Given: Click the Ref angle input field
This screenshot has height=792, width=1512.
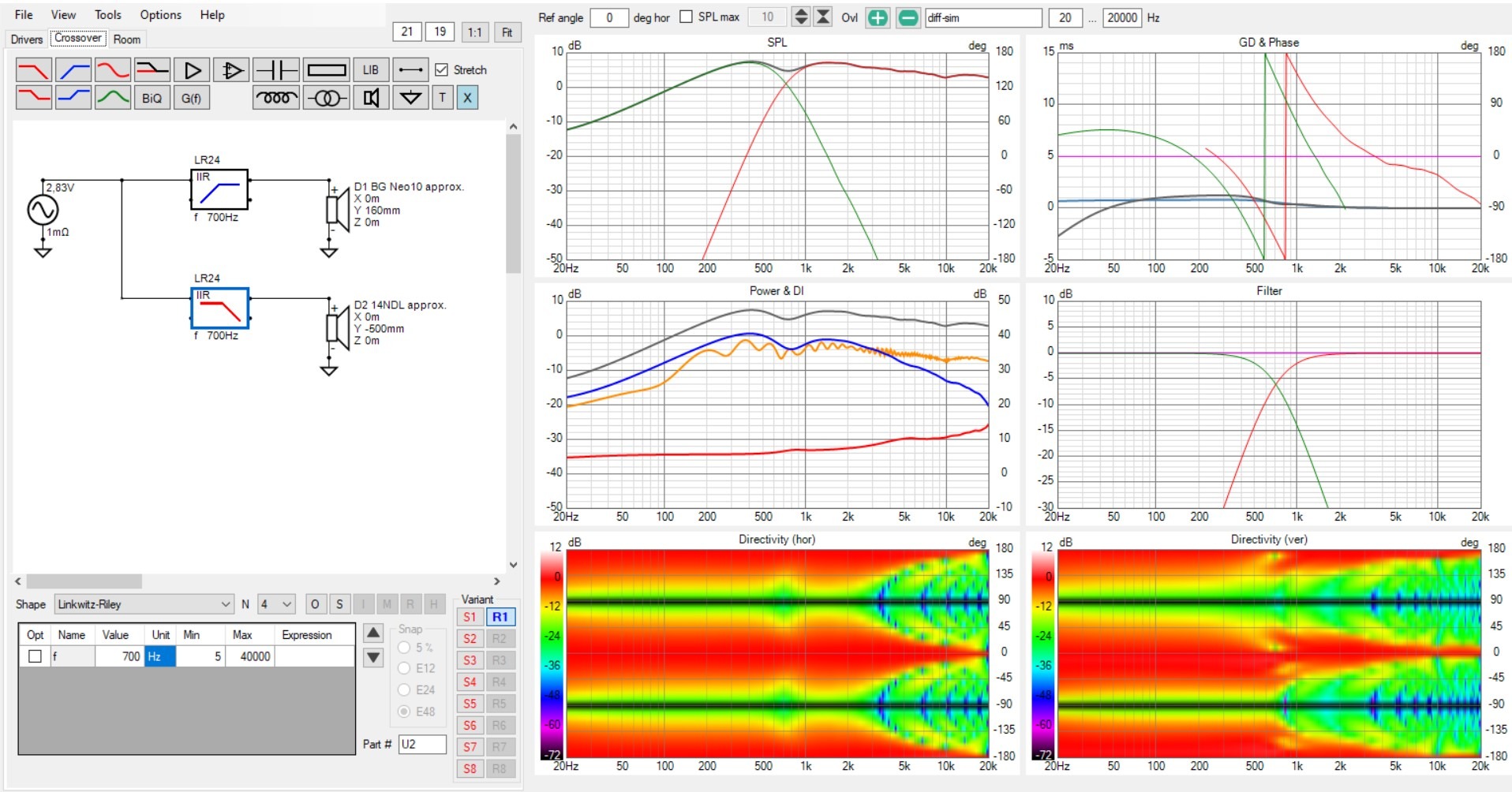Looking at the screenshot, I should click(x=609, y=17).
